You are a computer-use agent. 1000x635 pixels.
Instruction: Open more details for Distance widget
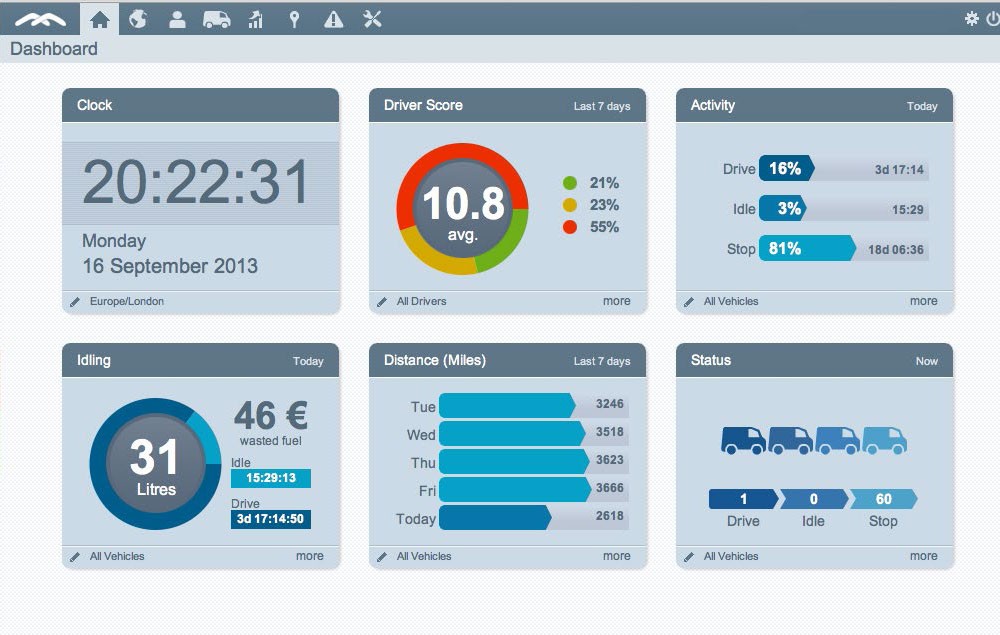[x=616, y=556]
